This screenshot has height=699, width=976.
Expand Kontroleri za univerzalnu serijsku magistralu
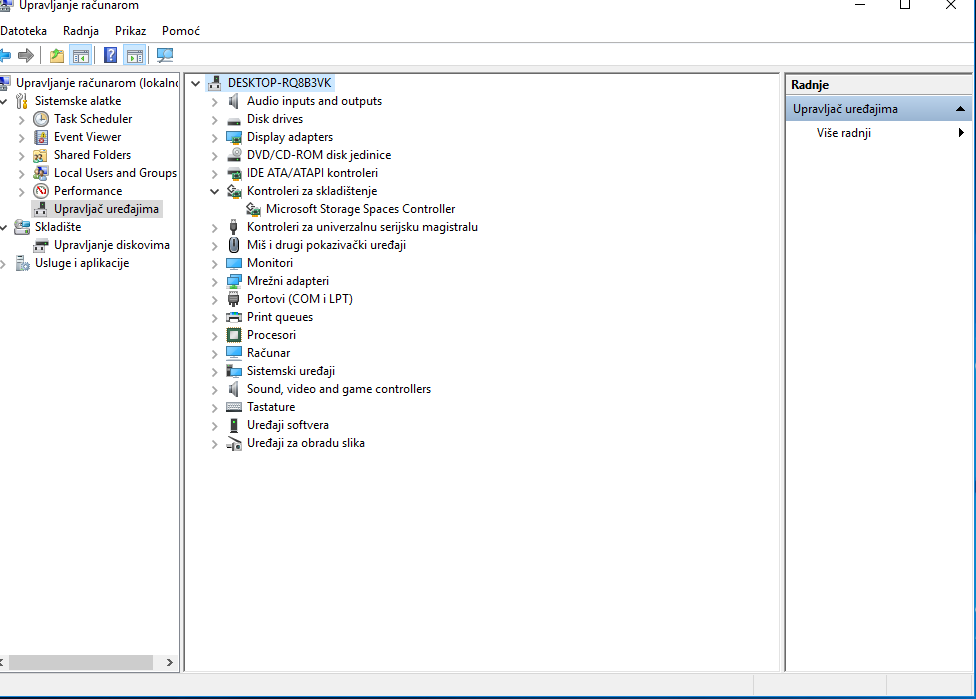tap(214, 228)
